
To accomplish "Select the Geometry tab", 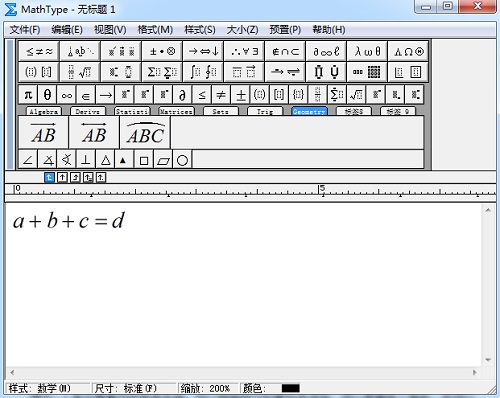I will tap(309, 111).
